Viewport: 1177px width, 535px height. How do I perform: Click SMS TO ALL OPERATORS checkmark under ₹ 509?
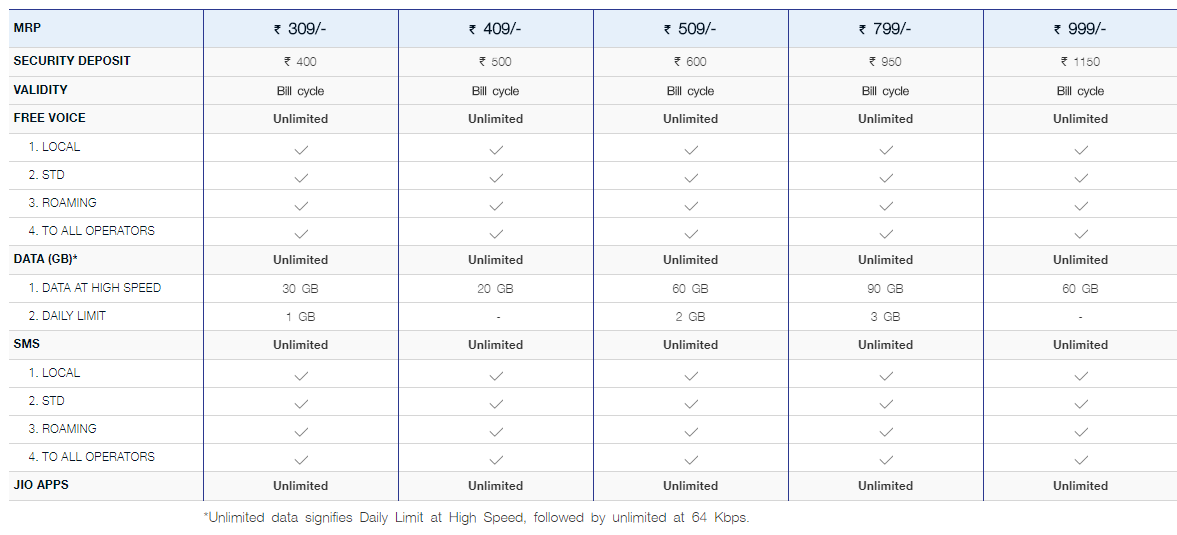pyautogui.click(x=691, y=460)
